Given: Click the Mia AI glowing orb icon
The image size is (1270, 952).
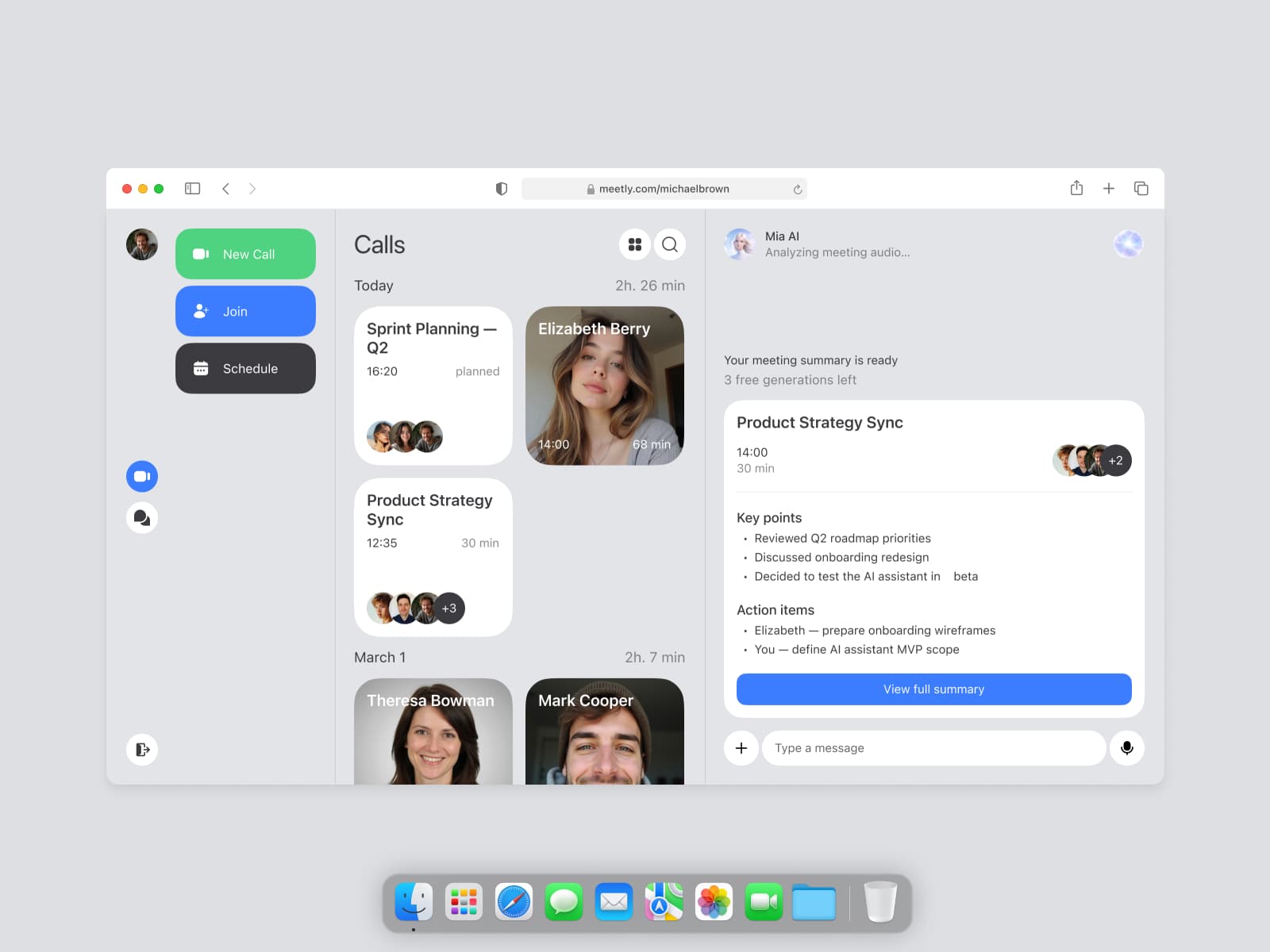Looking at the screenshot, I should pos(1128,244).
